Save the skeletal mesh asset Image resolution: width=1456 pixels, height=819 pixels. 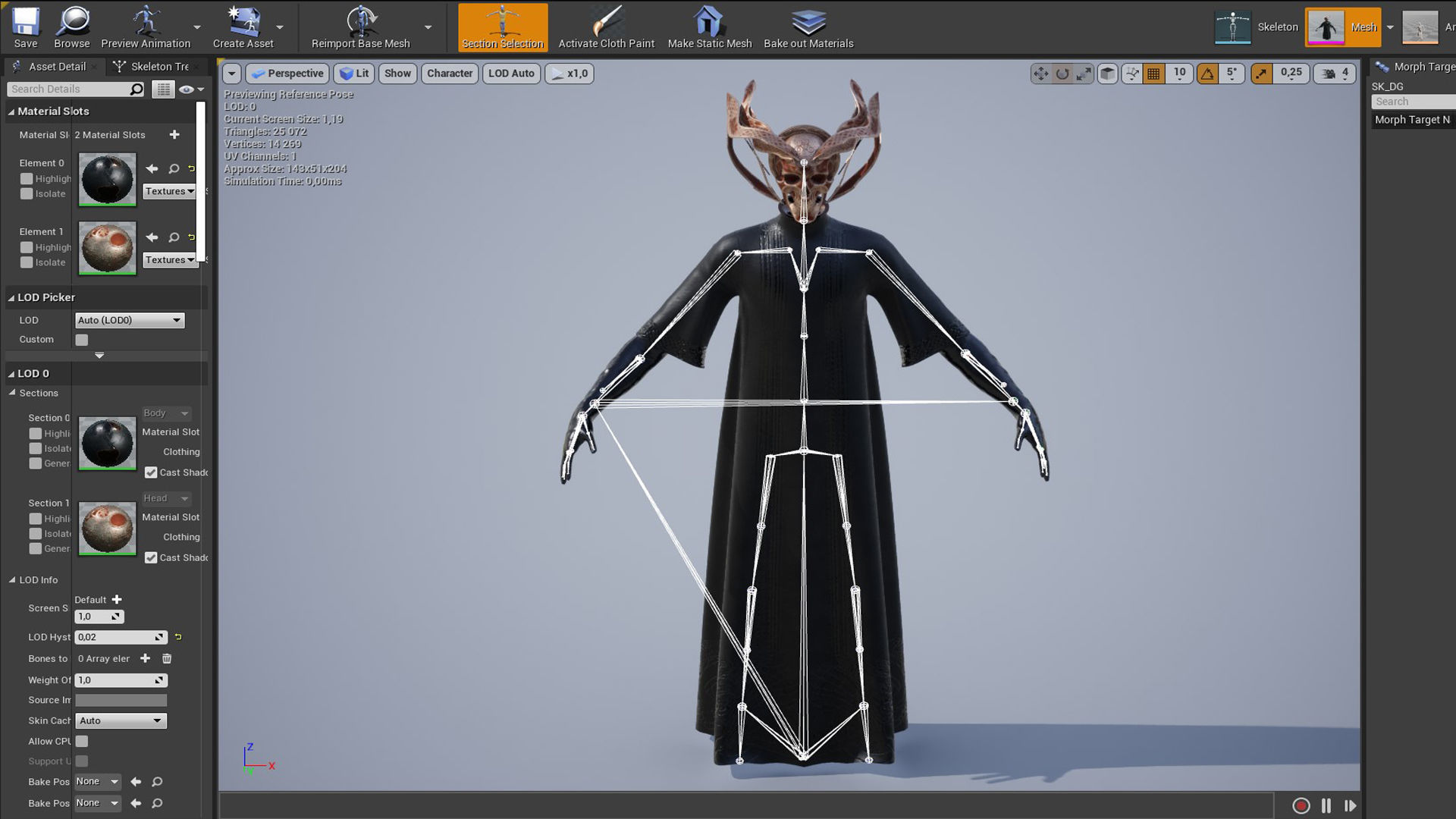pos(25,27)
